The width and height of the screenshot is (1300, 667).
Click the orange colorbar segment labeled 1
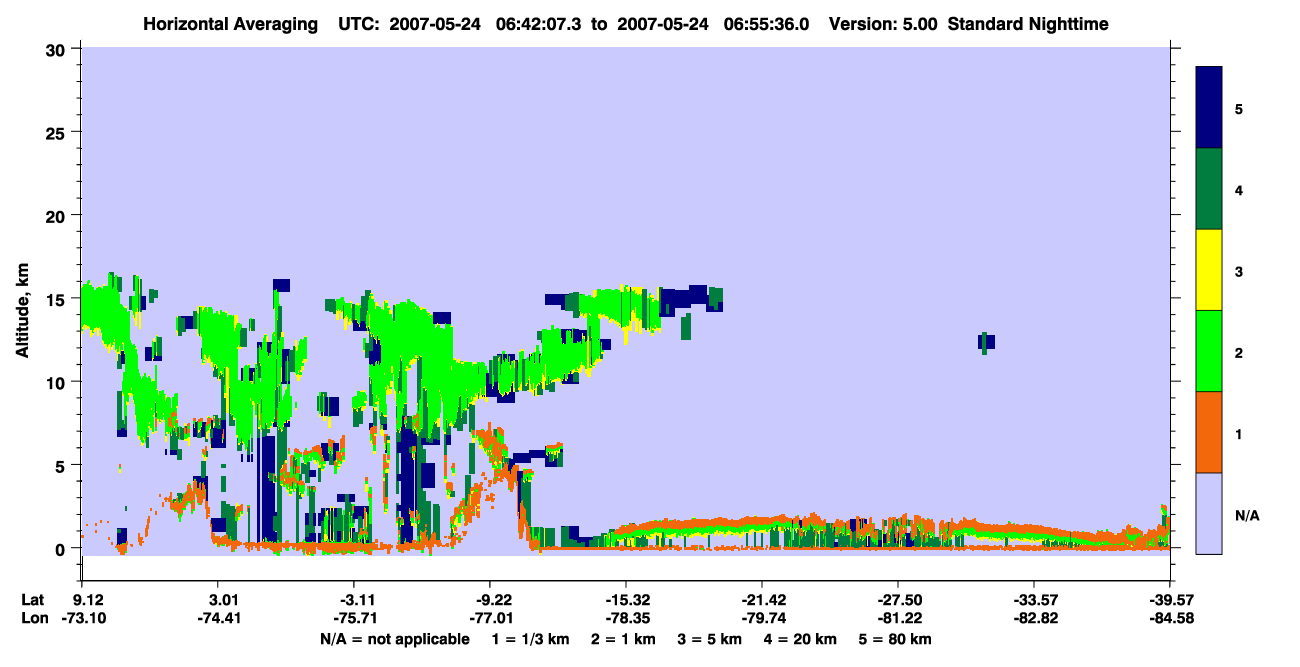pos(1209,432)
